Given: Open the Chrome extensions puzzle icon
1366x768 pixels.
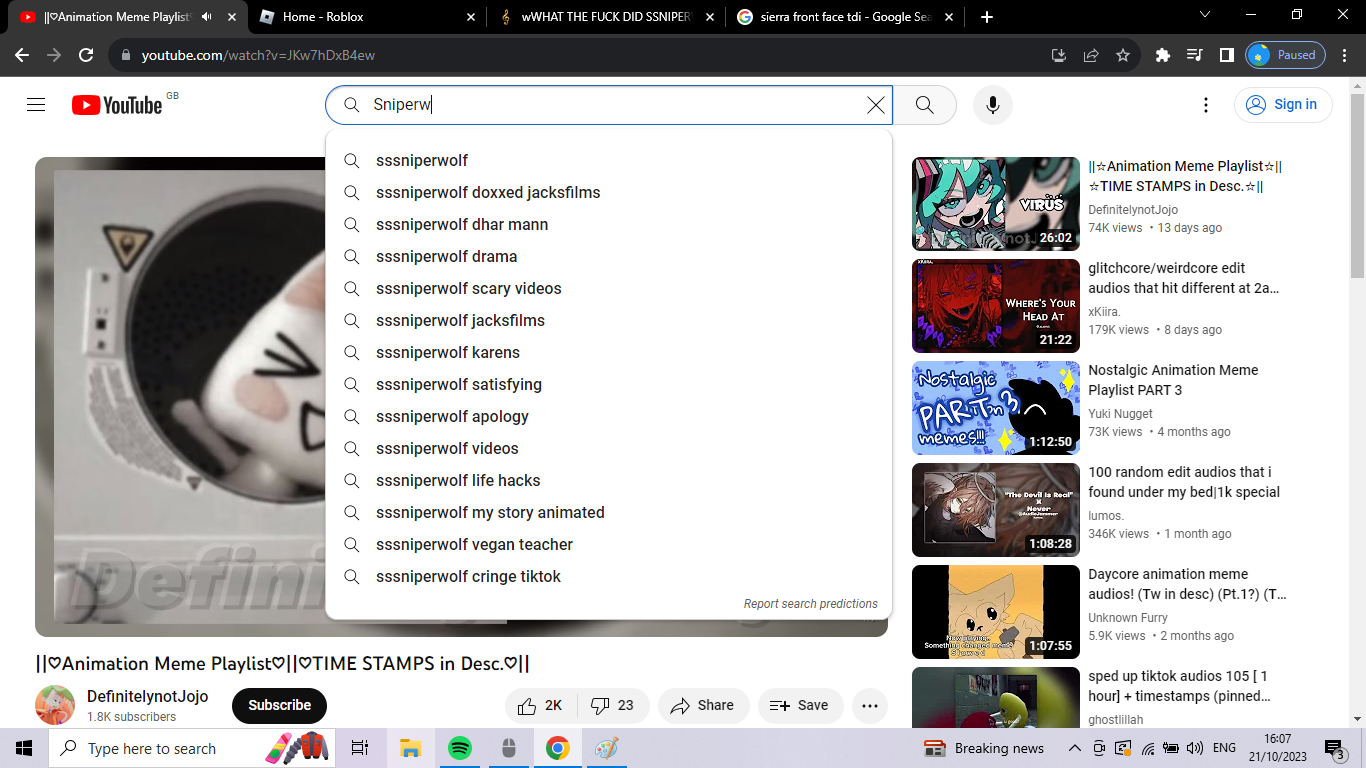Looking at the screenshot, I should point(1162,55).
